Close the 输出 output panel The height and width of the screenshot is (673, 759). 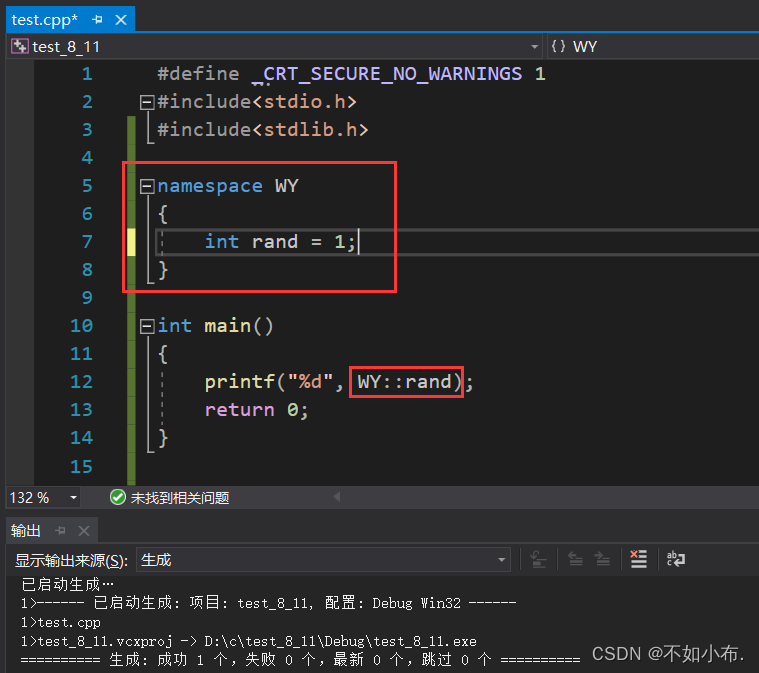83,530
